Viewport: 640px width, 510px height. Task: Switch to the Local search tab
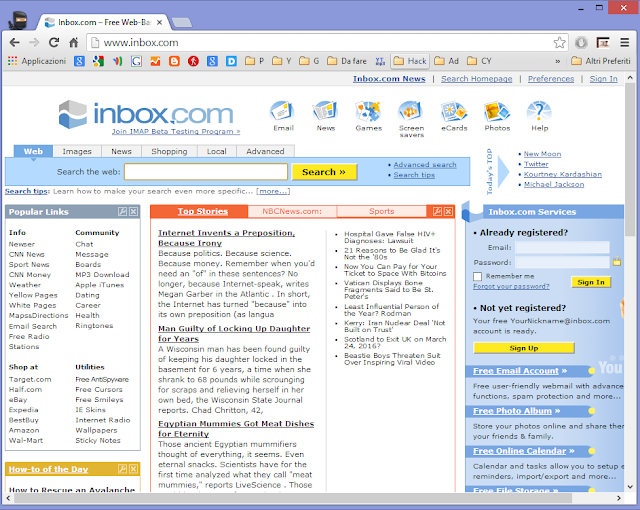[216, 151]
